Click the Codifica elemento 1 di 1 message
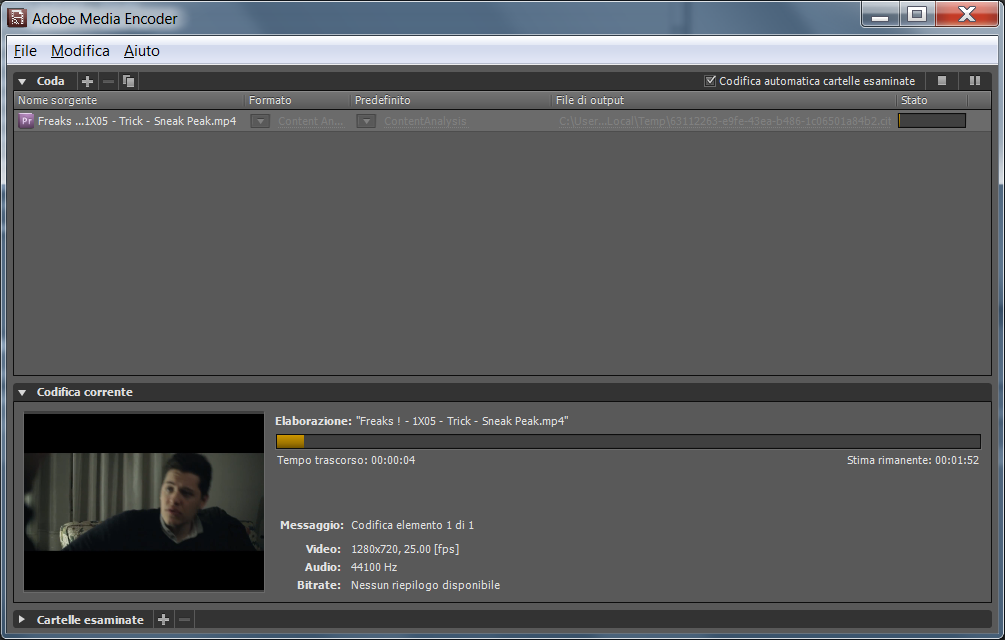The image size is (1005, 640). (412, 525)
